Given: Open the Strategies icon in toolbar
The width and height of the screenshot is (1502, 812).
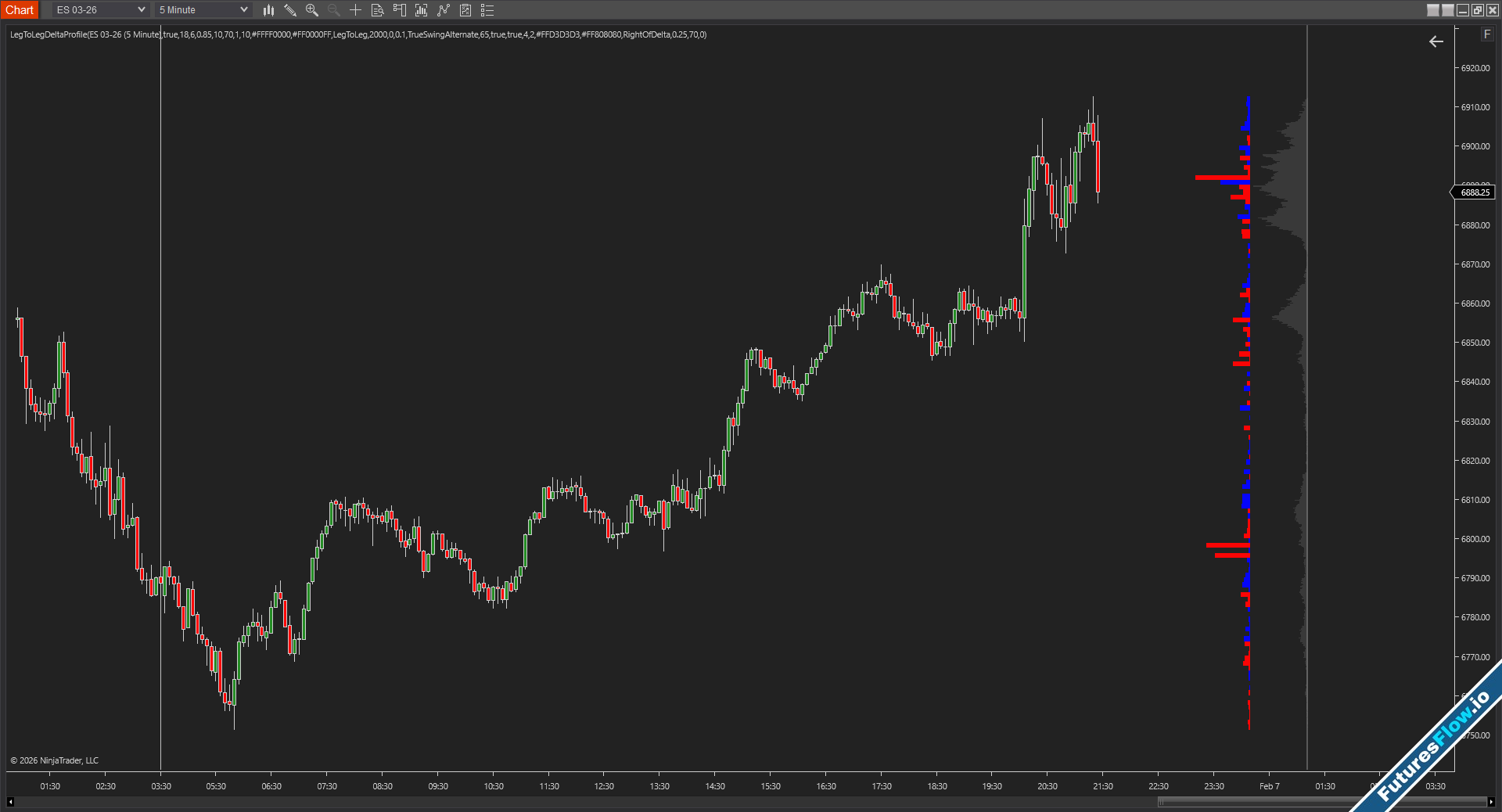Looking at the screenshot, I should (x=465, y=10).
